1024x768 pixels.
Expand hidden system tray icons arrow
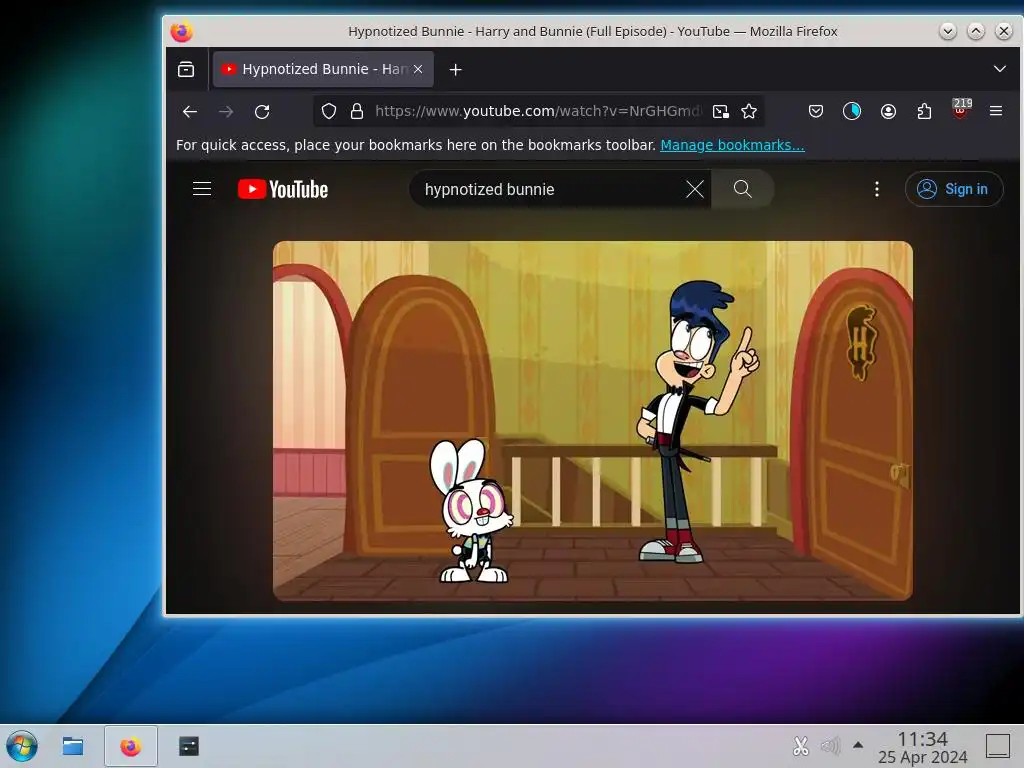point(858,744)
